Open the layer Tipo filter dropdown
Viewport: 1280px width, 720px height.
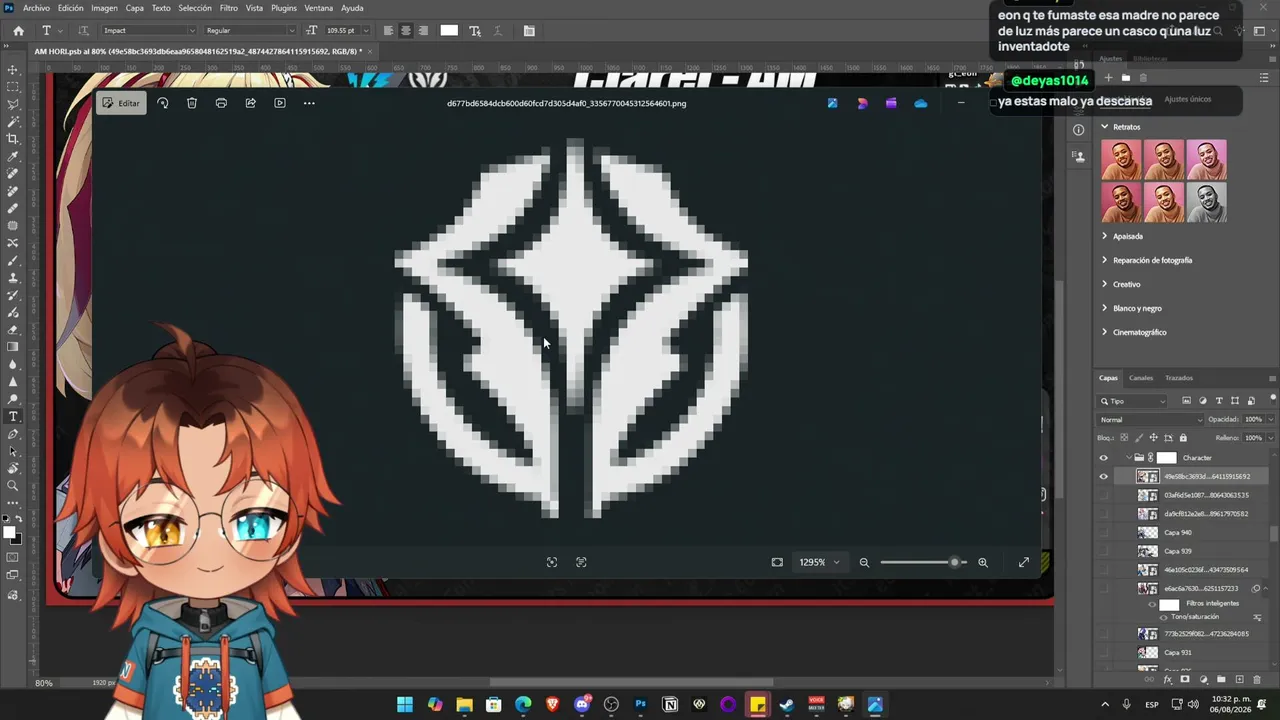(1133, 401)
